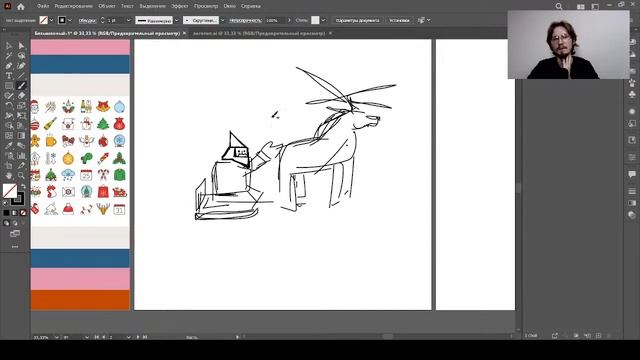Switch to Draw Behind mode
Viewport: 640px width, 360px height.
point(15,223)
